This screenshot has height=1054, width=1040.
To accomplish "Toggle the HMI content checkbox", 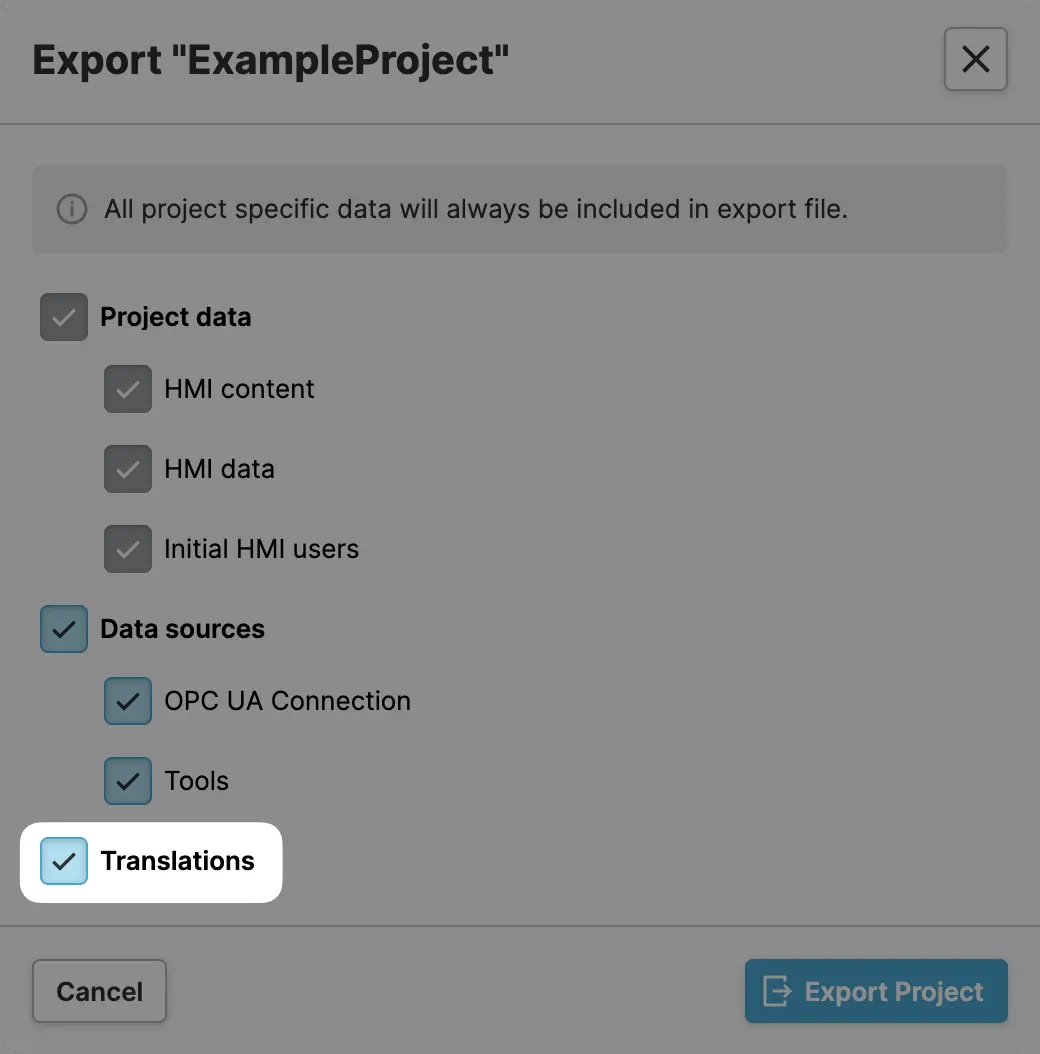I will [x=128, y=389].
